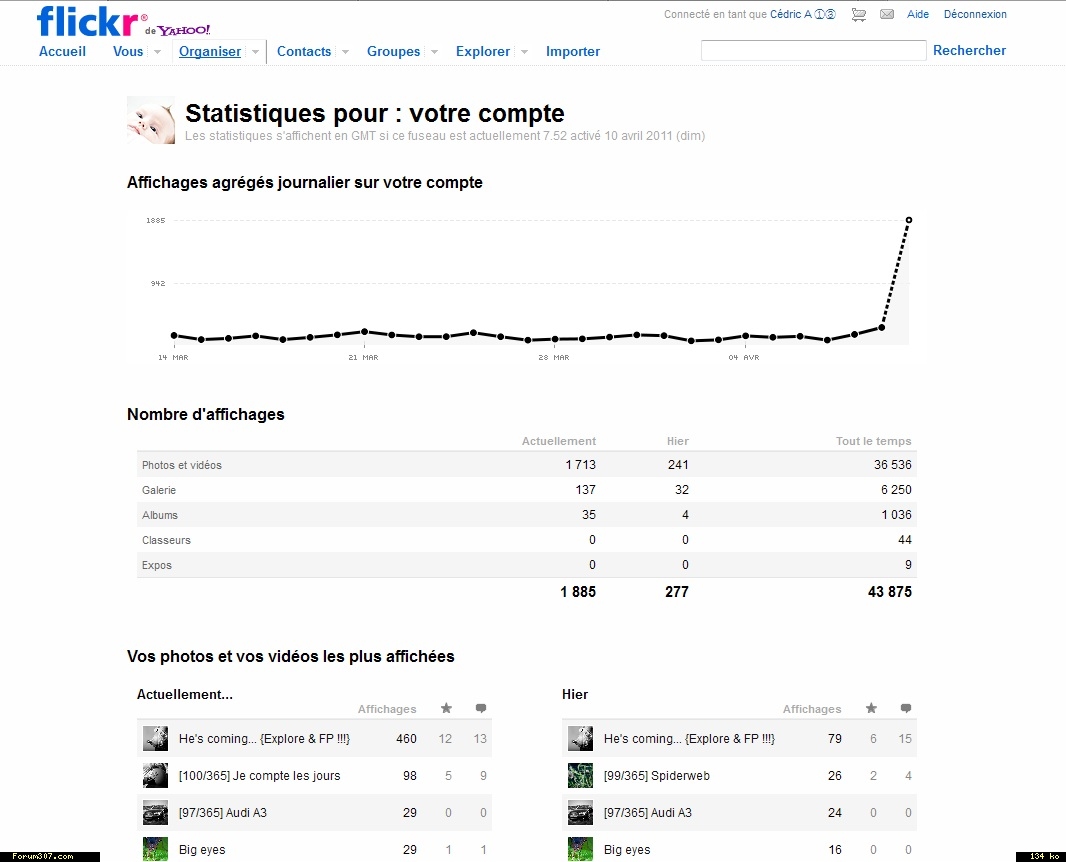
Task: Click the Déconnexion link
Action: point(975,15)
